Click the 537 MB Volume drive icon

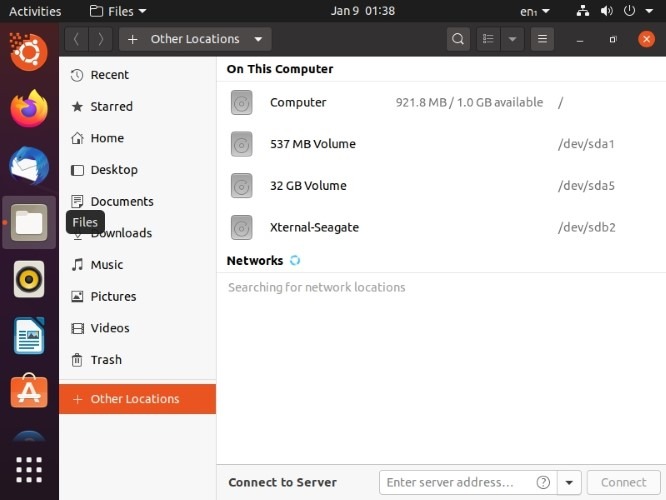[241, 144]
